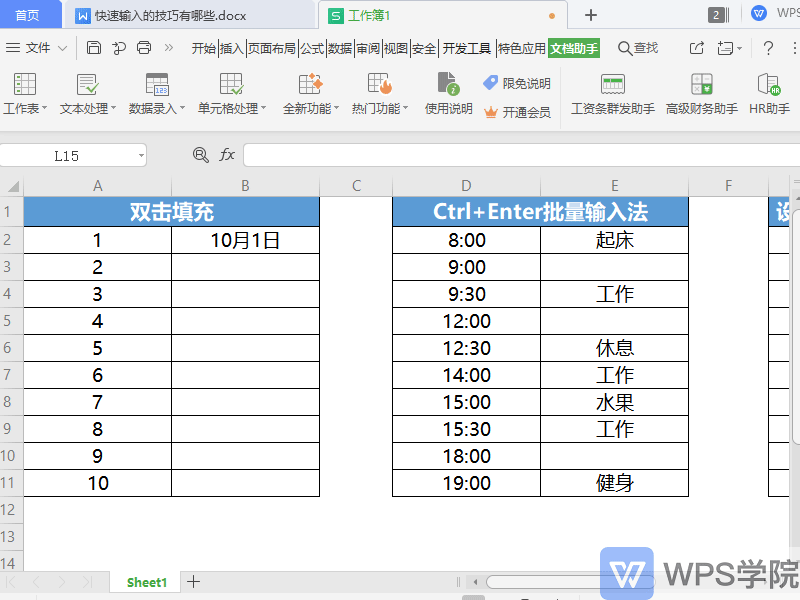
Task: Expand the 热门功能 dropdown menu
Action: tap(380, 109)
